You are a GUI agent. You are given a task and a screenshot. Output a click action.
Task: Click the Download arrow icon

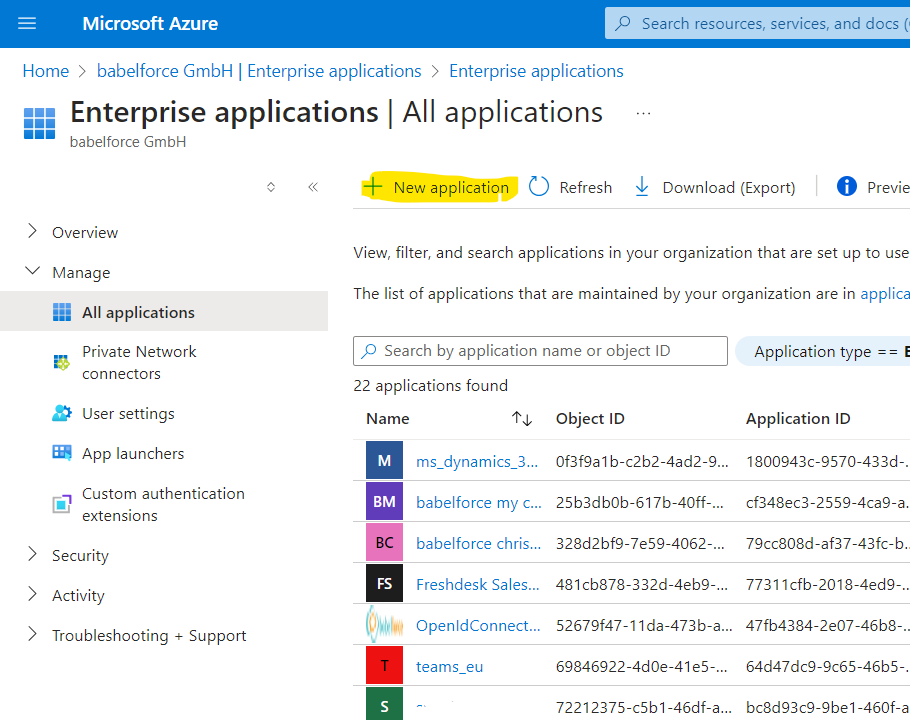pos(642,187)
